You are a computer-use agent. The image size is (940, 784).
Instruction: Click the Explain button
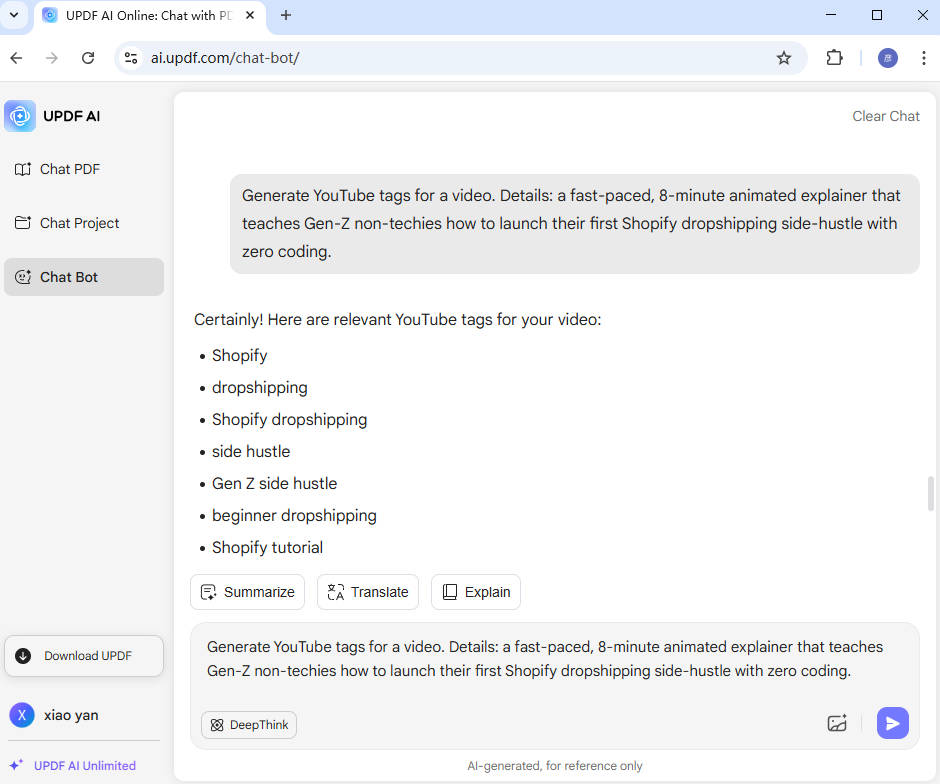(x=476, y=592)
